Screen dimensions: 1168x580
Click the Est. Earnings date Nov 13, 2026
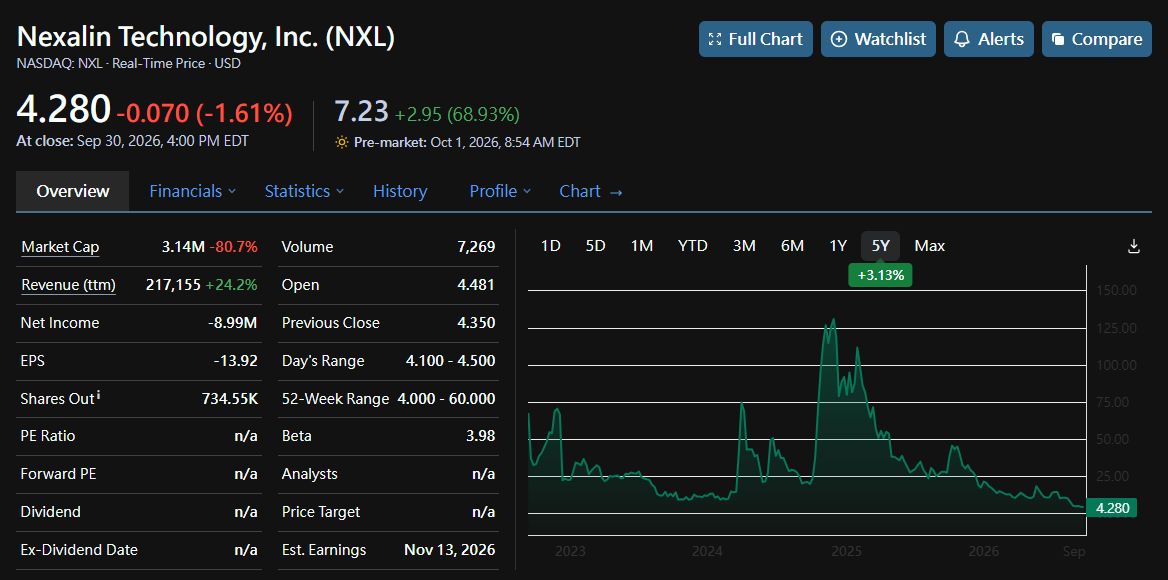click(x=450, y=550)
